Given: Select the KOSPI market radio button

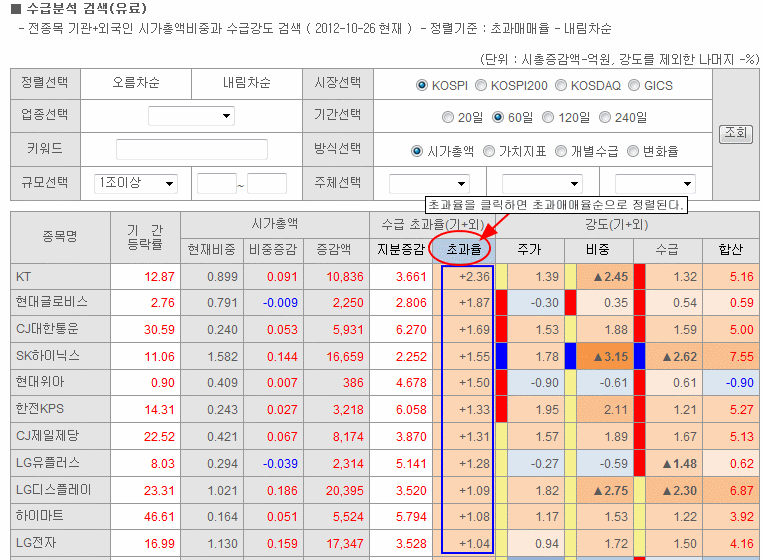Looking at the screenshot, I should (x=421, y=86).
